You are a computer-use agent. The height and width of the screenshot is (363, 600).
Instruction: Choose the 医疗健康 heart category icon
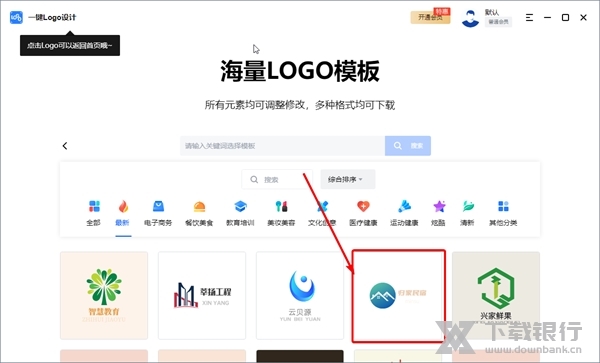pos(364,206)
